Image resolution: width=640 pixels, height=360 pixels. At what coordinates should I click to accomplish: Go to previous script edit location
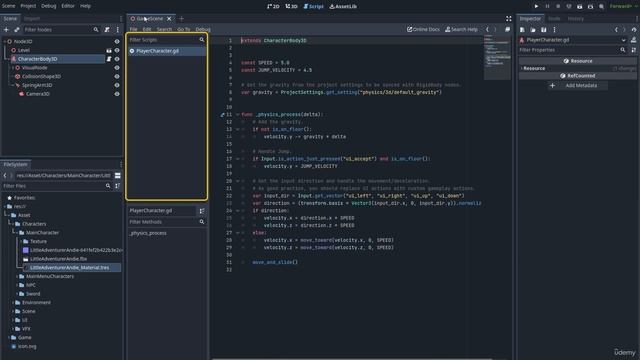(487, 29)
